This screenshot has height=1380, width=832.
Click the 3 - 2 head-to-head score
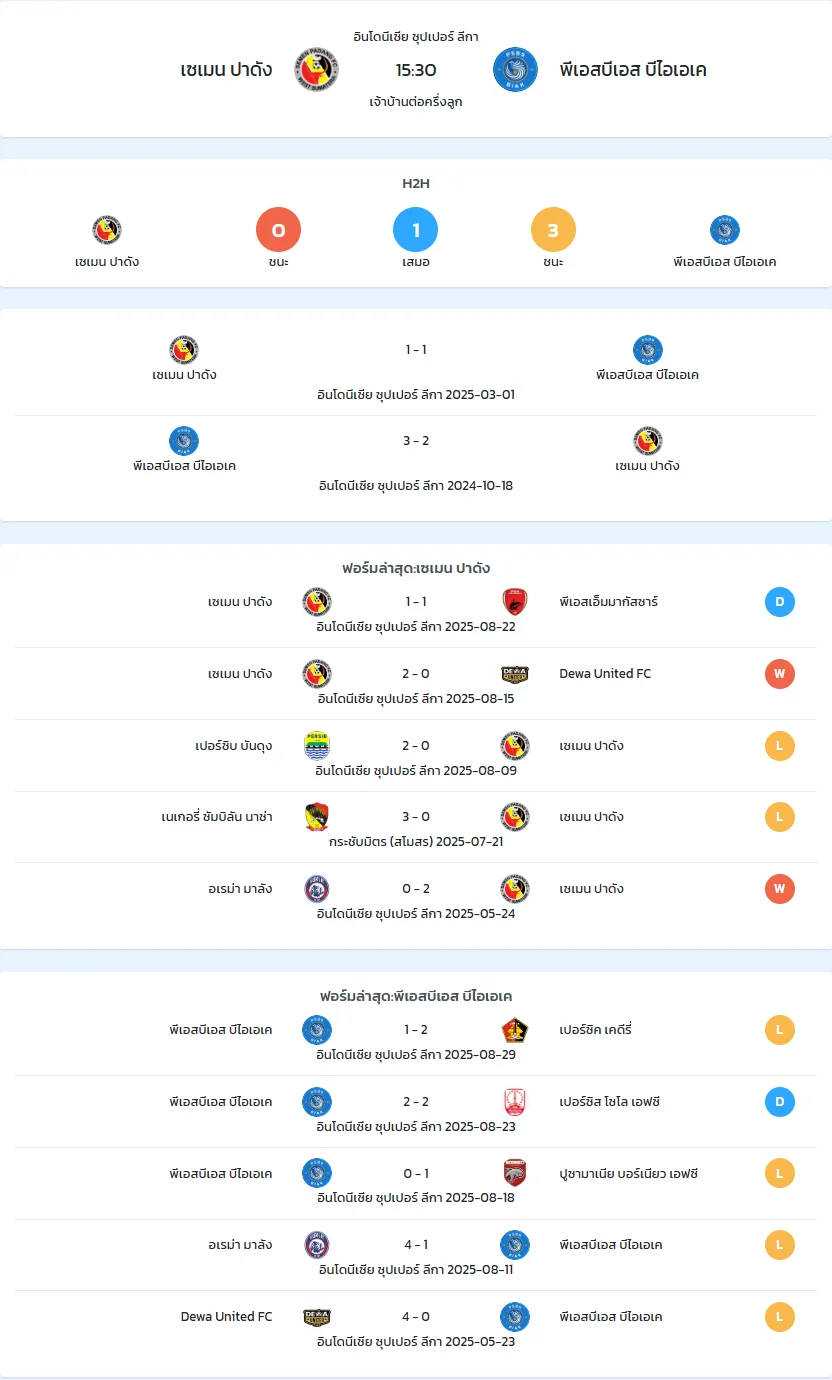pyautogui.click(x=416, y=441)
